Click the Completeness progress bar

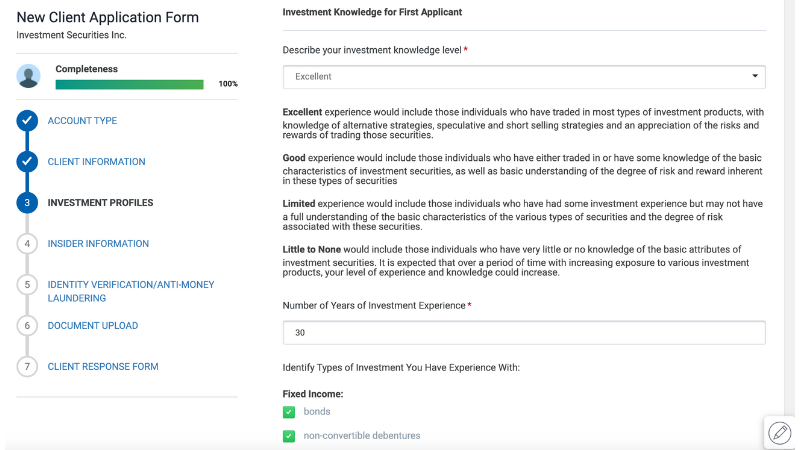[129, 85]
